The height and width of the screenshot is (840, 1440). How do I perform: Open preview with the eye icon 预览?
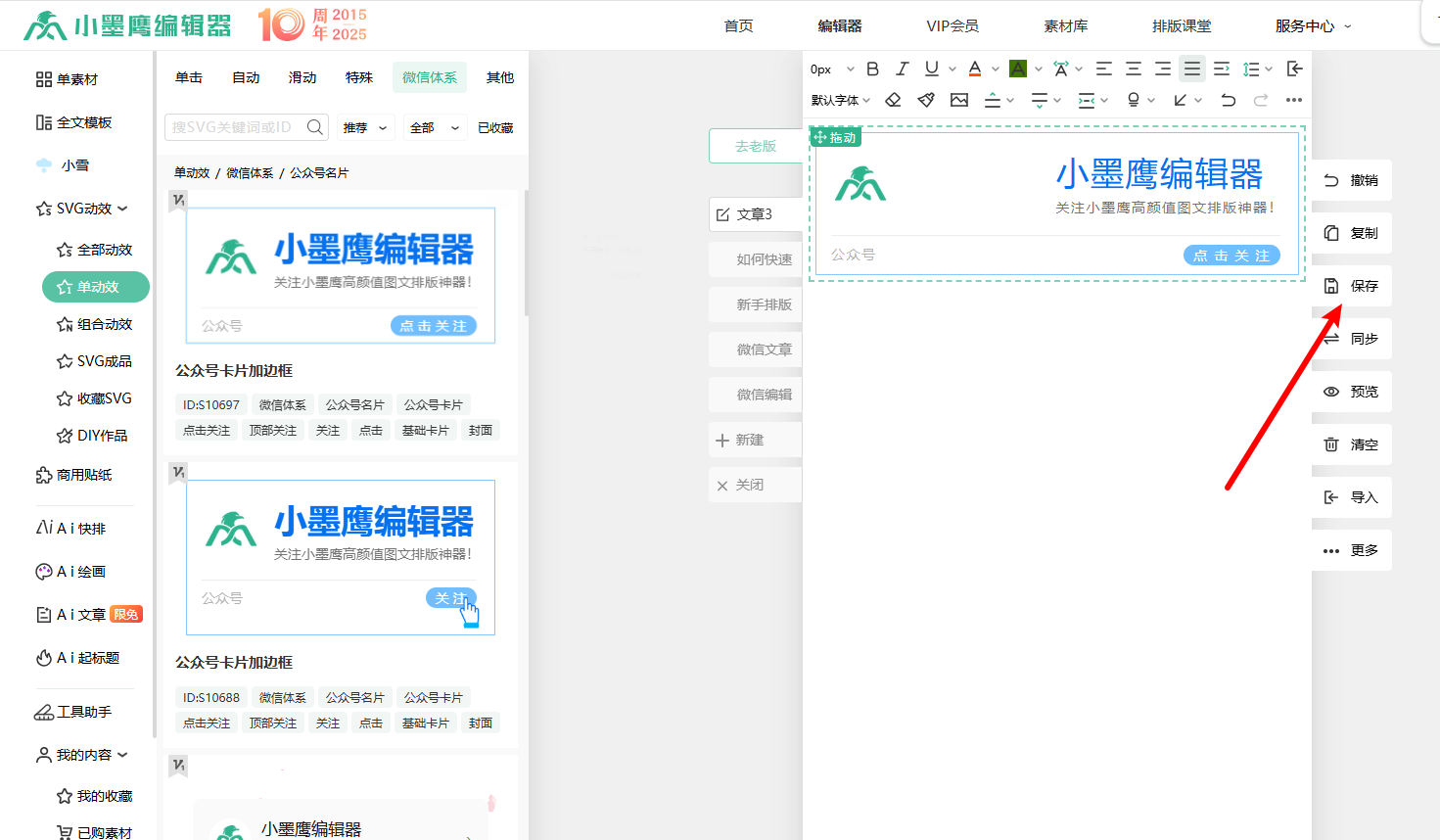pyautogui.click(x=1352, y=392)
